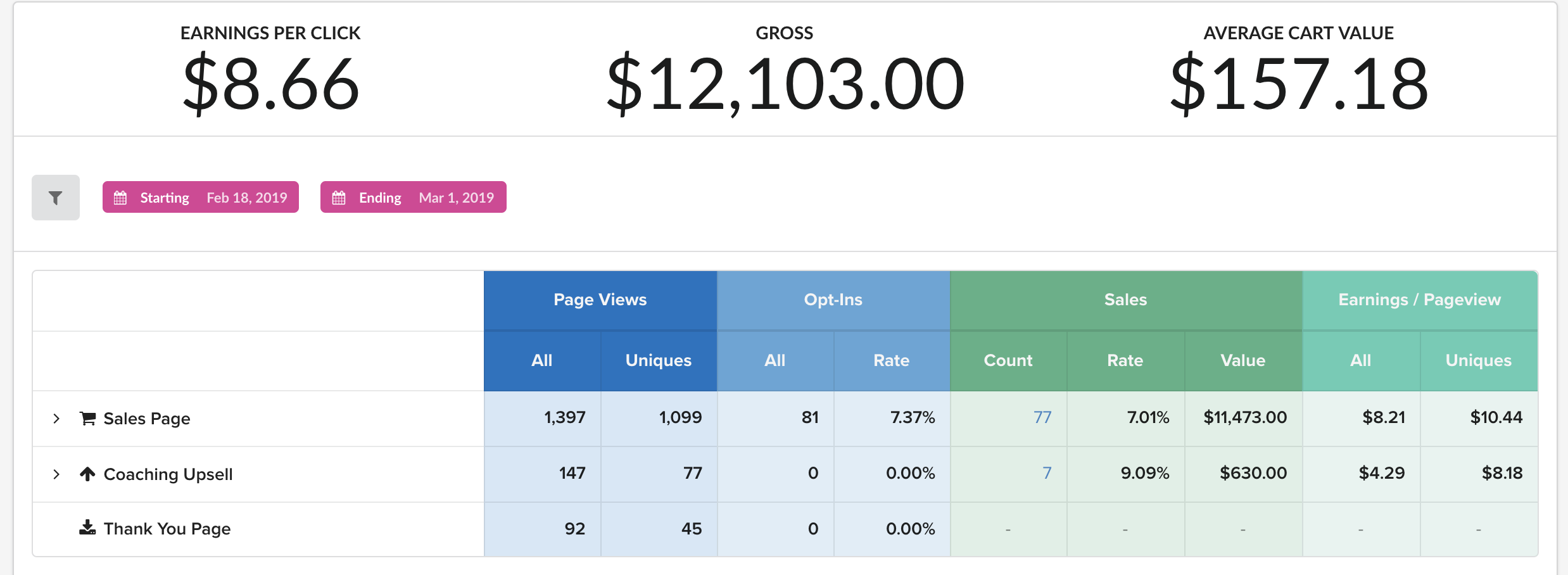Click the 7.01% sales rate cell
This screenshot has width=1568, height=575.
(x=1125, y=418)
